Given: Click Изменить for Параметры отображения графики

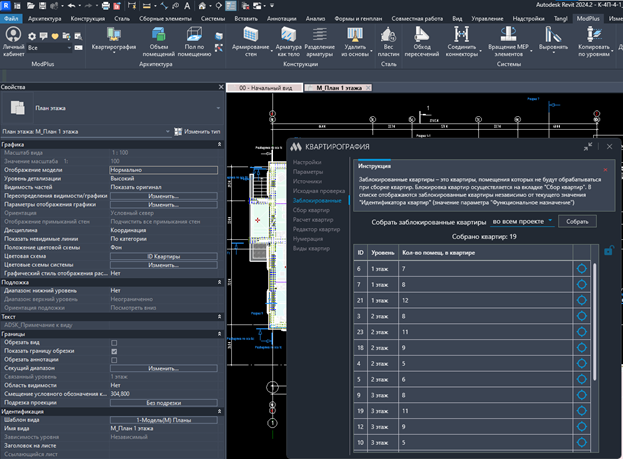Looking at the screenshot, I should click(x=164, y=205).
